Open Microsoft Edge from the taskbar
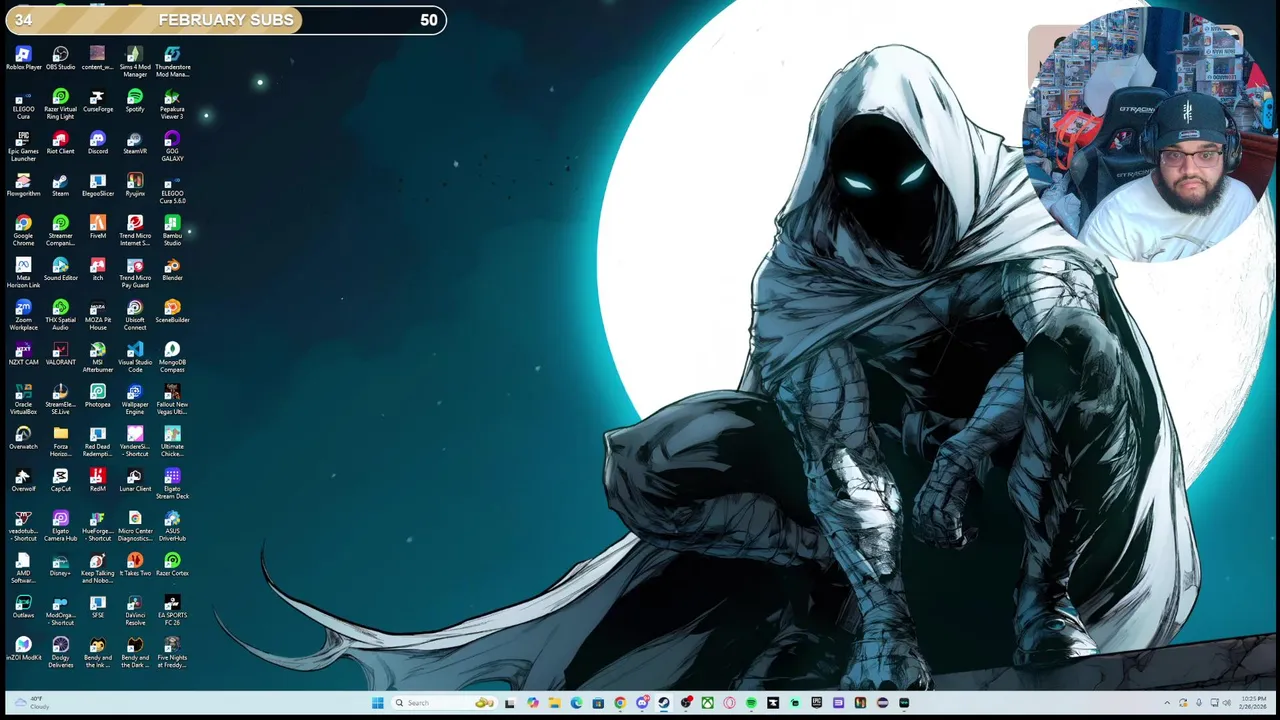Screen dimensions: 1280x720 [576, 703]
